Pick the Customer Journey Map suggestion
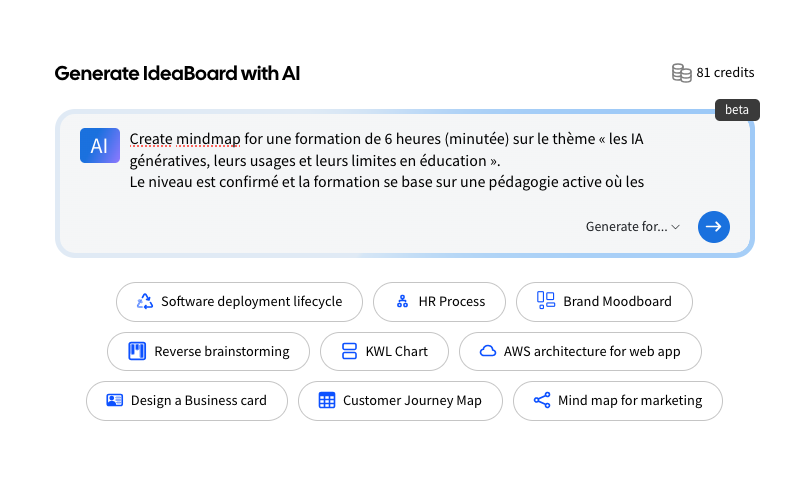785x495 pixels. pyautogui.click(x=399, y=400)
